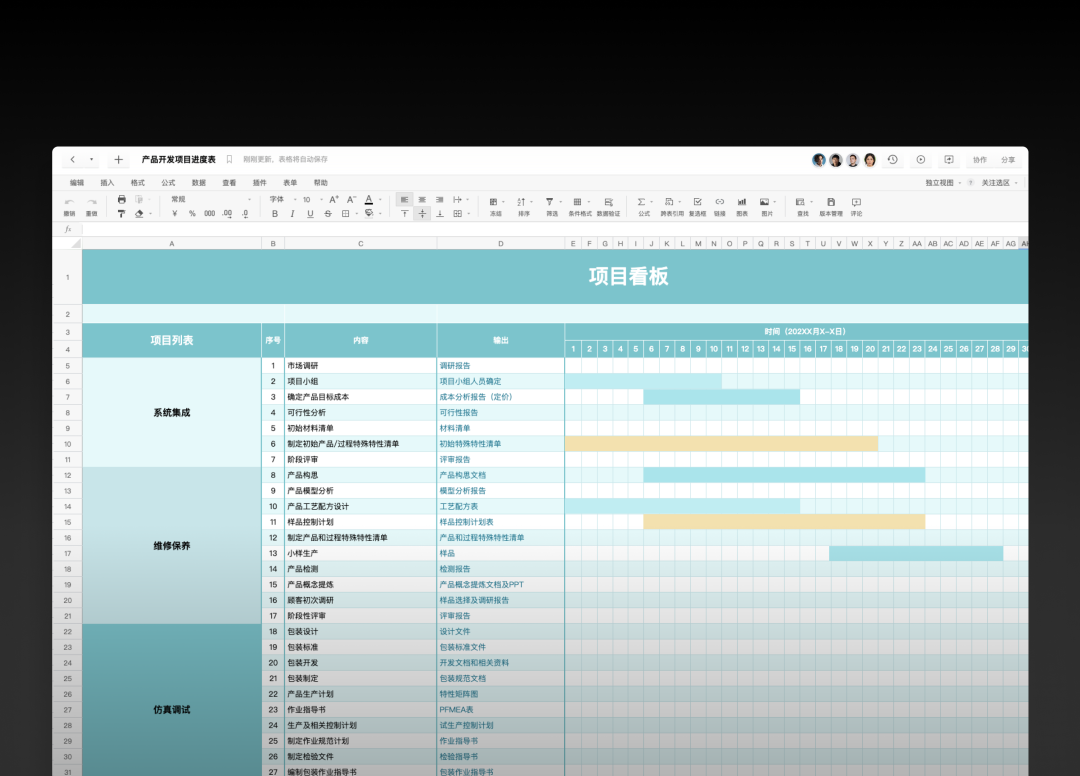The image size is (1080, 776).
Task: Open the 编辑 menu
Action: [x=76, y=183]
